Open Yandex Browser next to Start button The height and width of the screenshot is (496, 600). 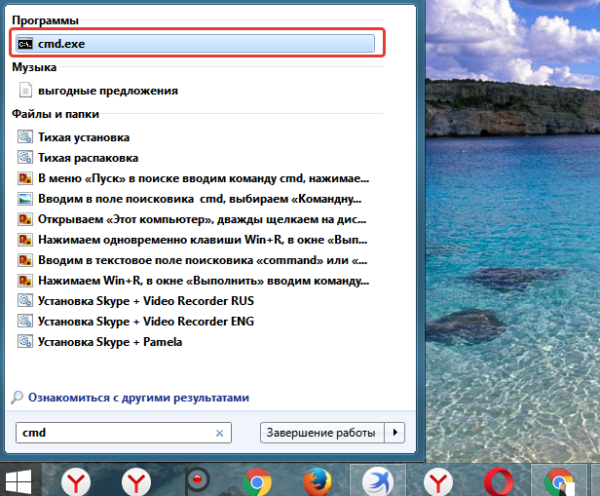pos(76,482)
